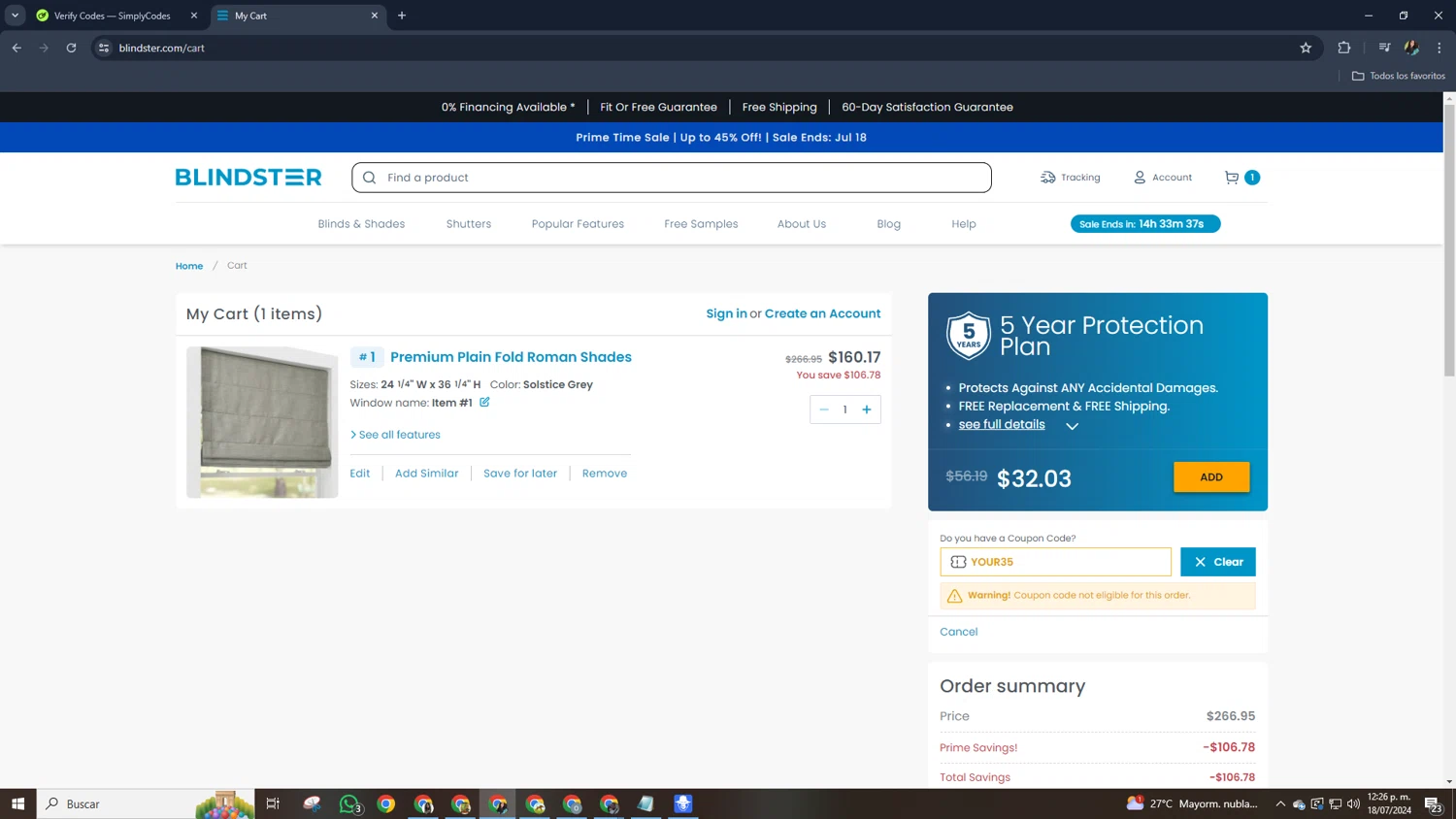Focus the Find a product search field
This screenshot has width=1456, height=819.
[x=672, y=178]
